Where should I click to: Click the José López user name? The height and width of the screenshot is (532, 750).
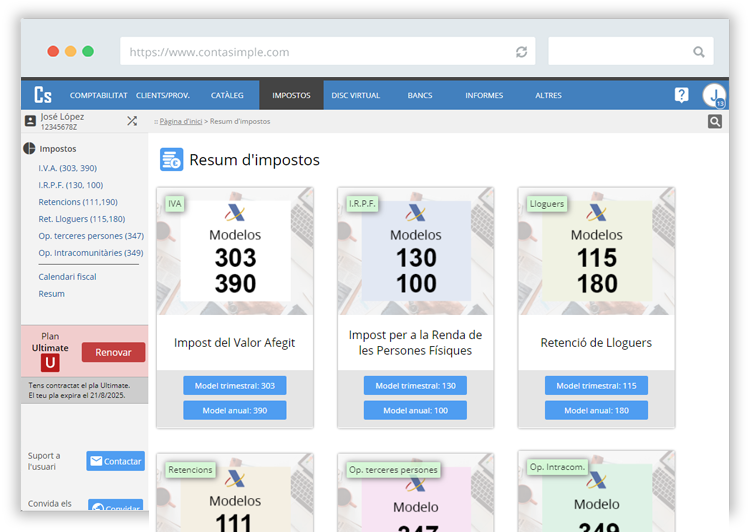[62, 117]
